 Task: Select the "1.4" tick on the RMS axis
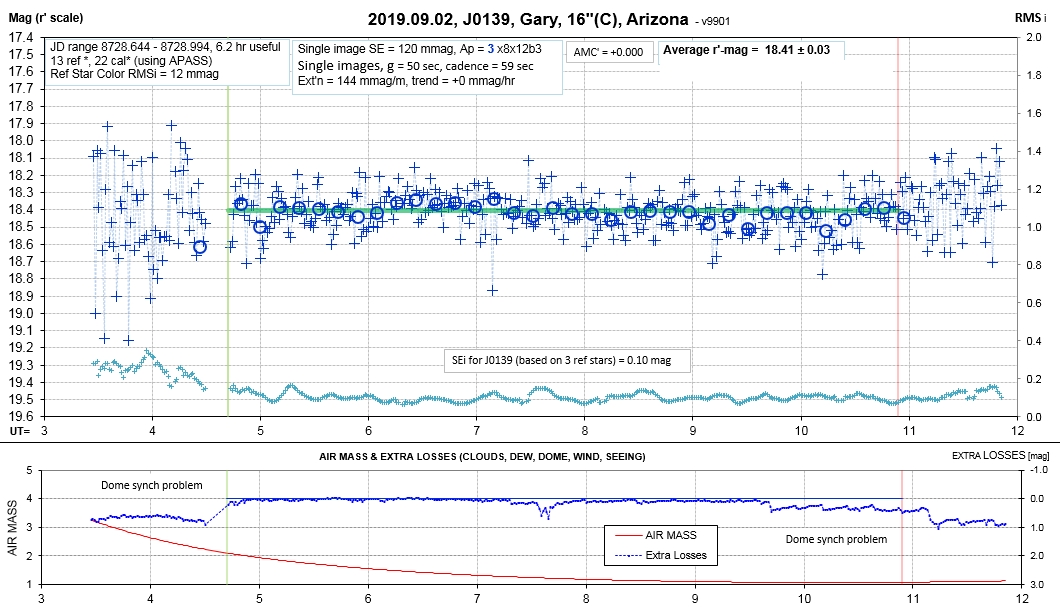[1034, 151]
